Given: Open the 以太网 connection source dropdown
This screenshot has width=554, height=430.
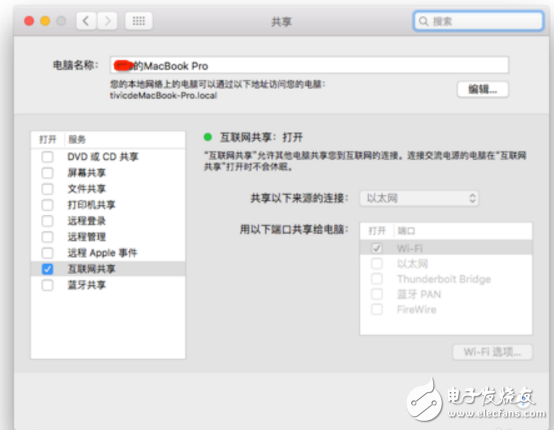Looking at the screenshot, I should click(419, 198).
